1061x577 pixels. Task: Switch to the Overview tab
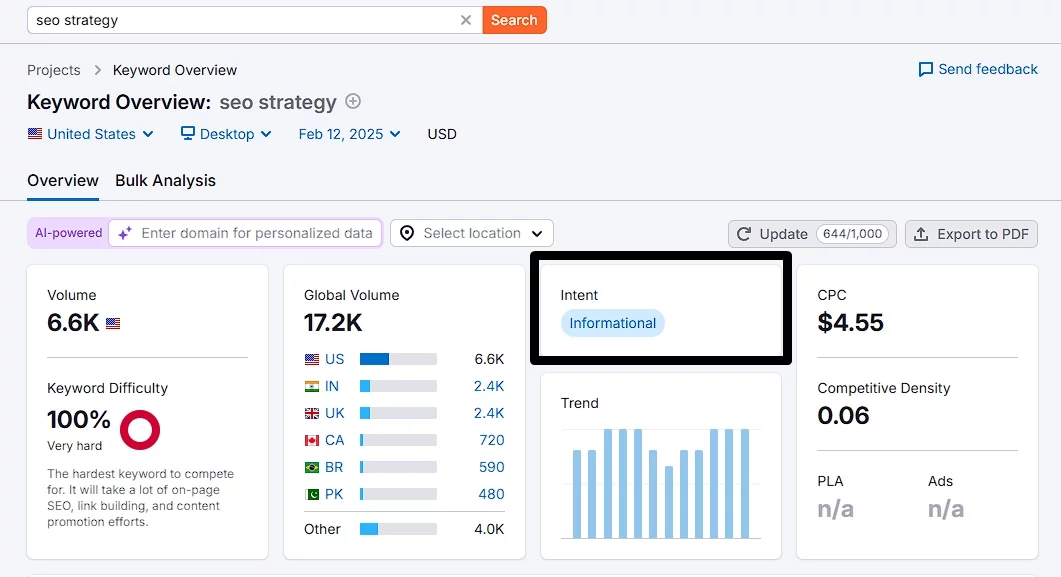tap(63, 181)
